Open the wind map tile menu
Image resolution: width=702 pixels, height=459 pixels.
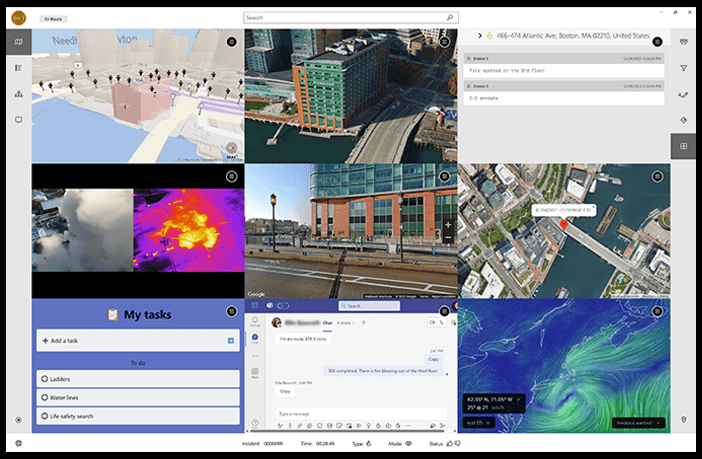[657, 311]
